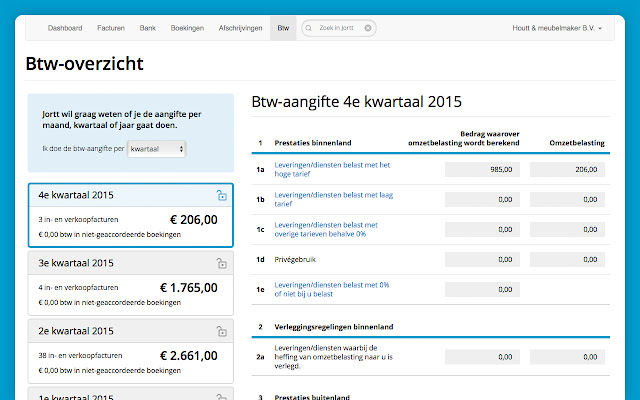Click the Privégebruik label
Image resolution: width=640 pixels, height=400 pixels.
[295, 260]
